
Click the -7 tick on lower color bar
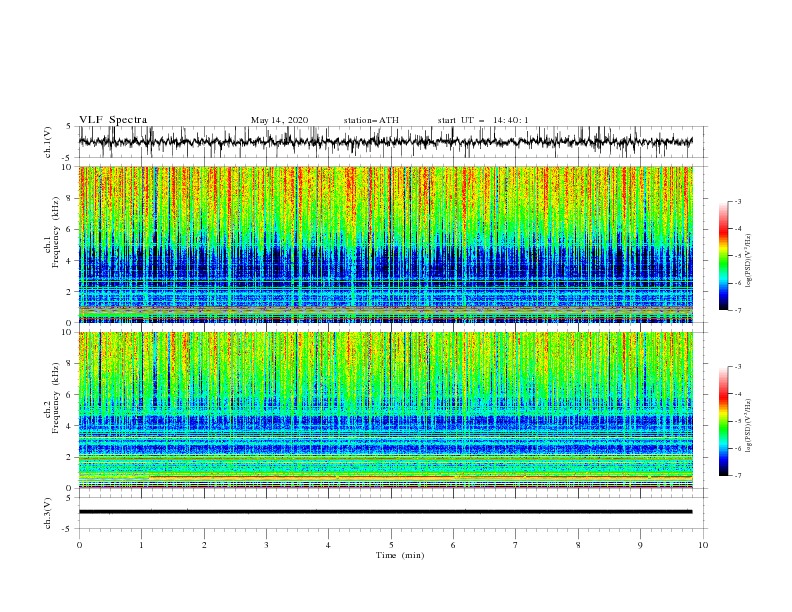coord(737,476)
